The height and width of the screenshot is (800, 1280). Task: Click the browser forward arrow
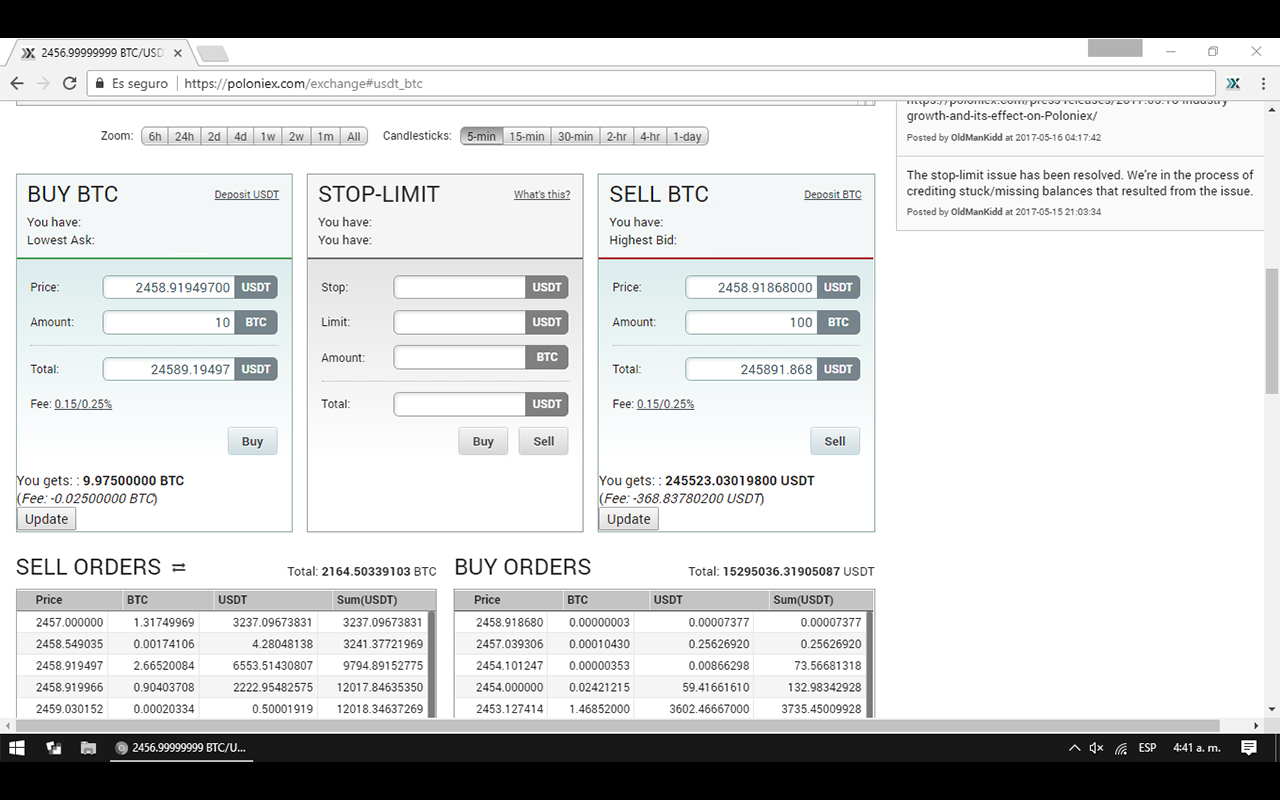43,83
